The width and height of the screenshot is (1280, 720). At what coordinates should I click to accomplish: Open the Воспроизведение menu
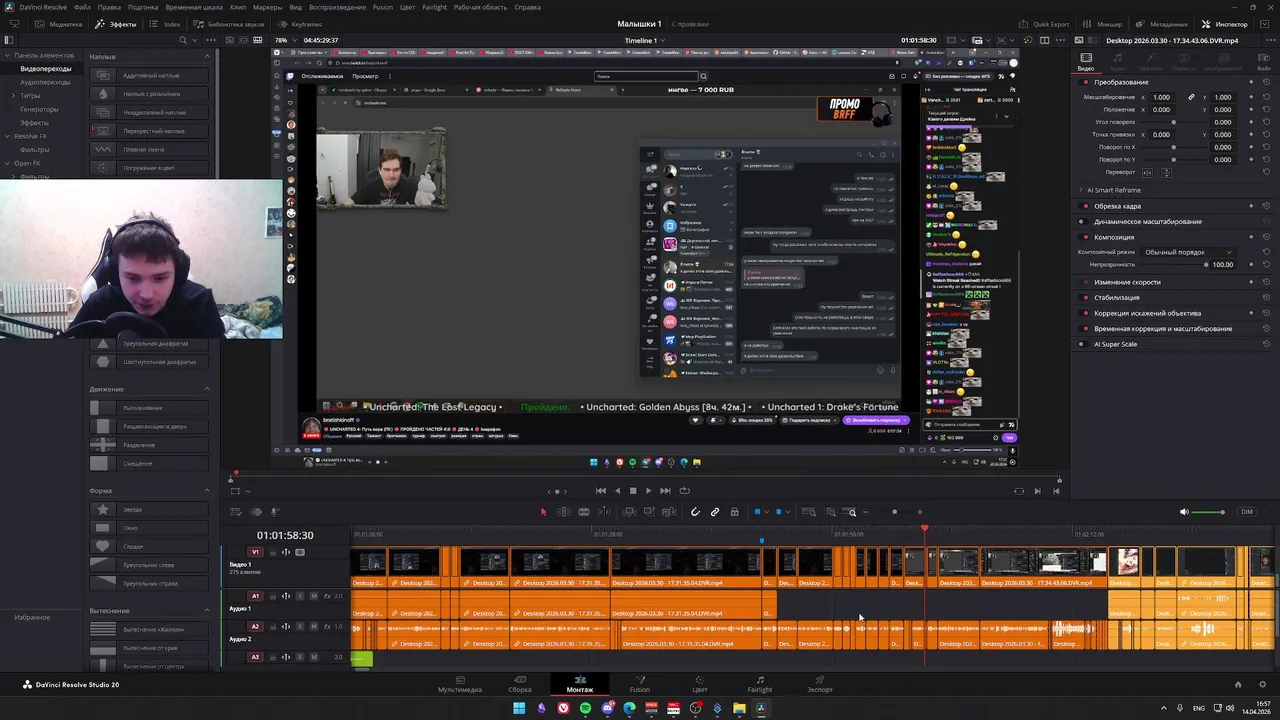[337, 7]
